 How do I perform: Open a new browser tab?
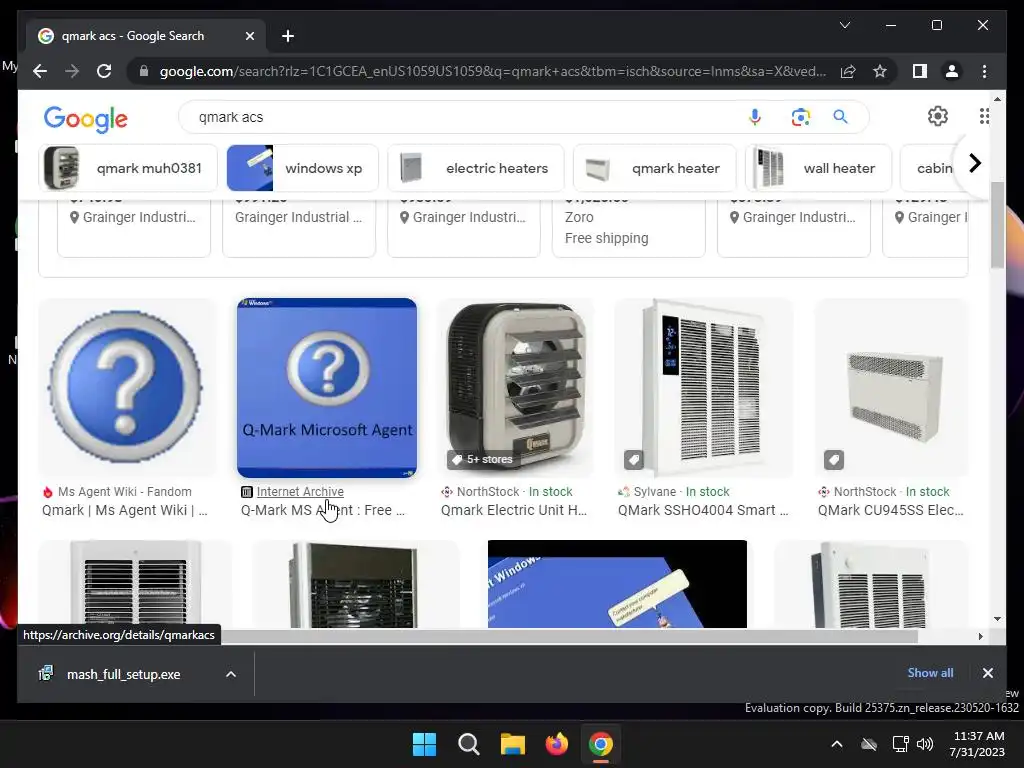287,36
